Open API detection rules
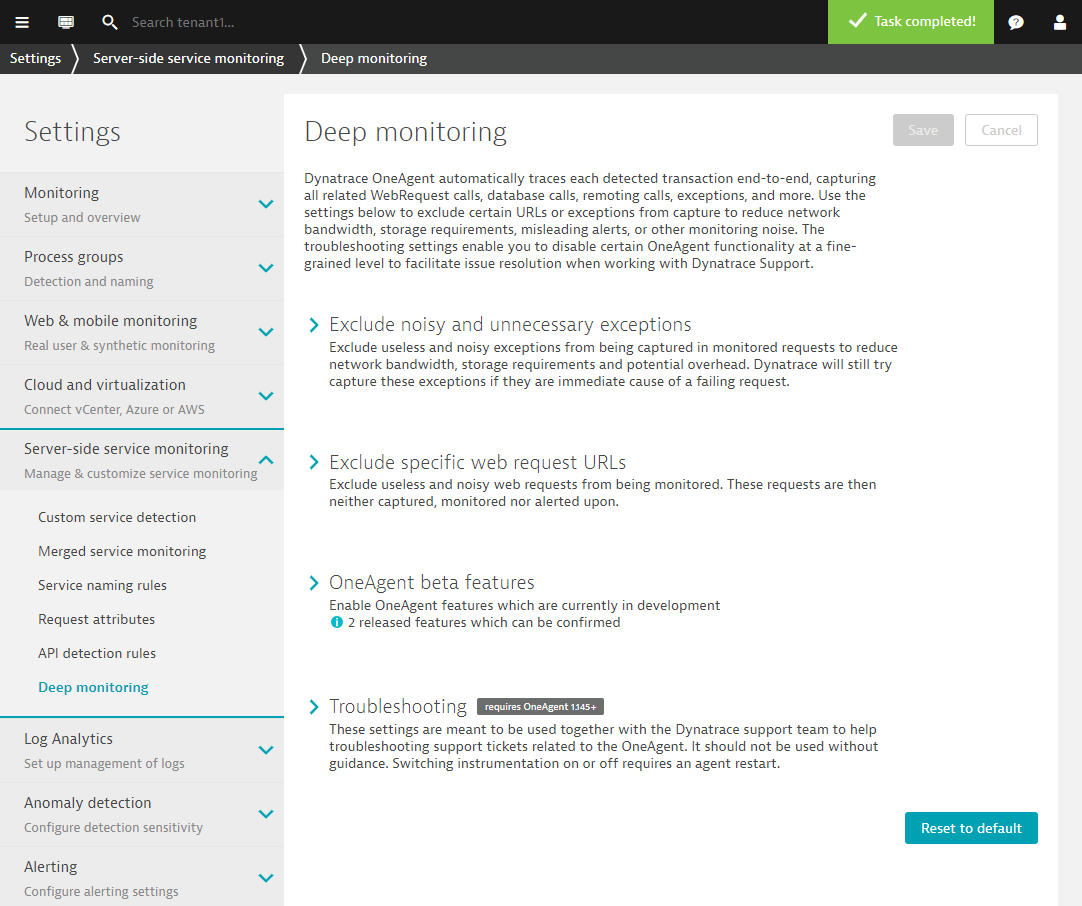Viewport: 1082px width, 906px height. 97,653
